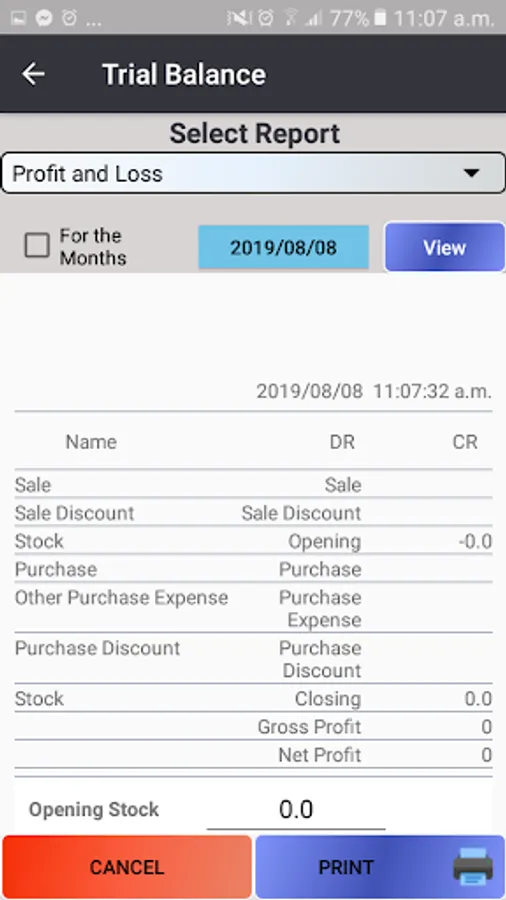This screenshot has width=506, height=900.
Task: Click the 77% battery percentage text
Action: (x=349, y=18)
